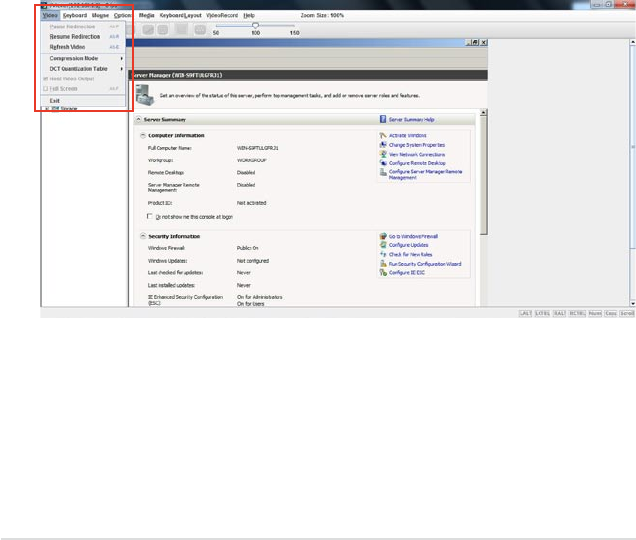Close the open Video menu via its title
Viewport: 636px width, 540px height.
[50, 15]
